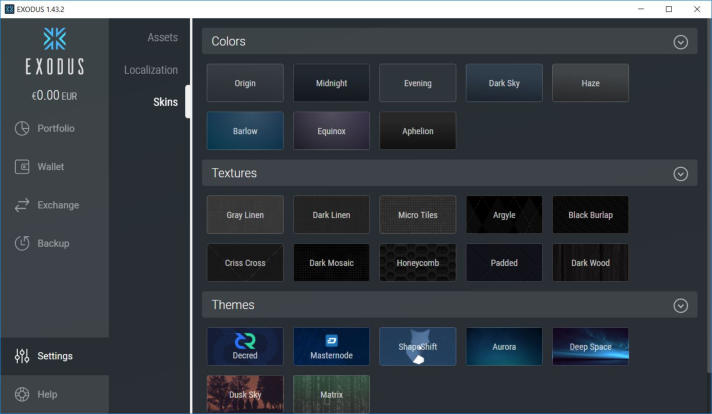The width and height of the screenshot is (712, 414).
Task: Select the Skins tab
Action: coord(165,102)
